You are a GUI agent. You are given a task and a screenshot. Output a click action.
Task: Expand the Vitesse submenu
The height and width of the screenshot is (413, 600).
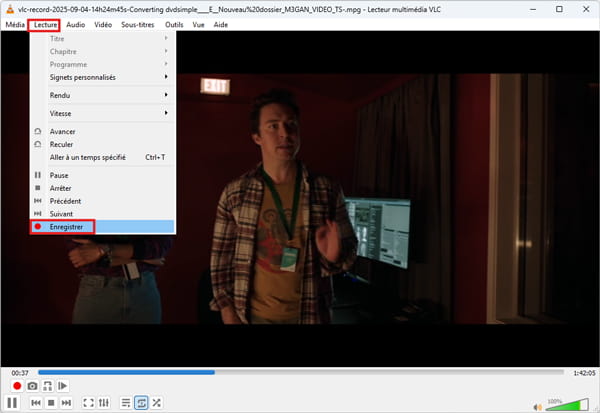tap(103, 113)
